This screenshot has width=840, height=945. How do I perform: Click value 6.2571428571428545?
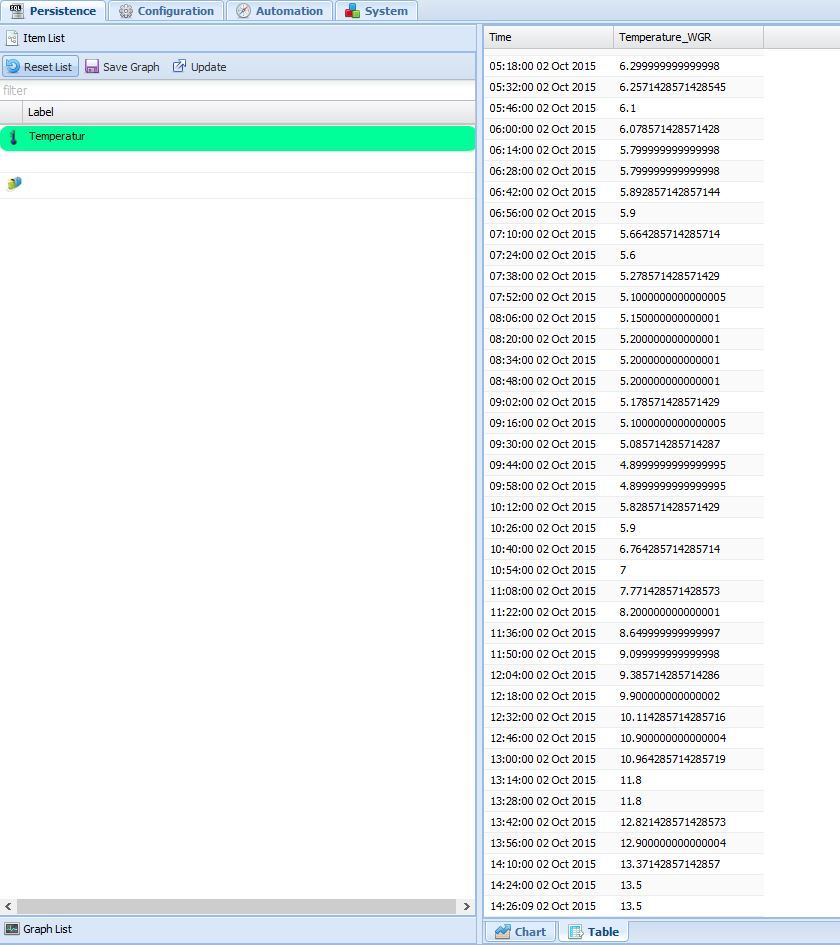[672, 87]
